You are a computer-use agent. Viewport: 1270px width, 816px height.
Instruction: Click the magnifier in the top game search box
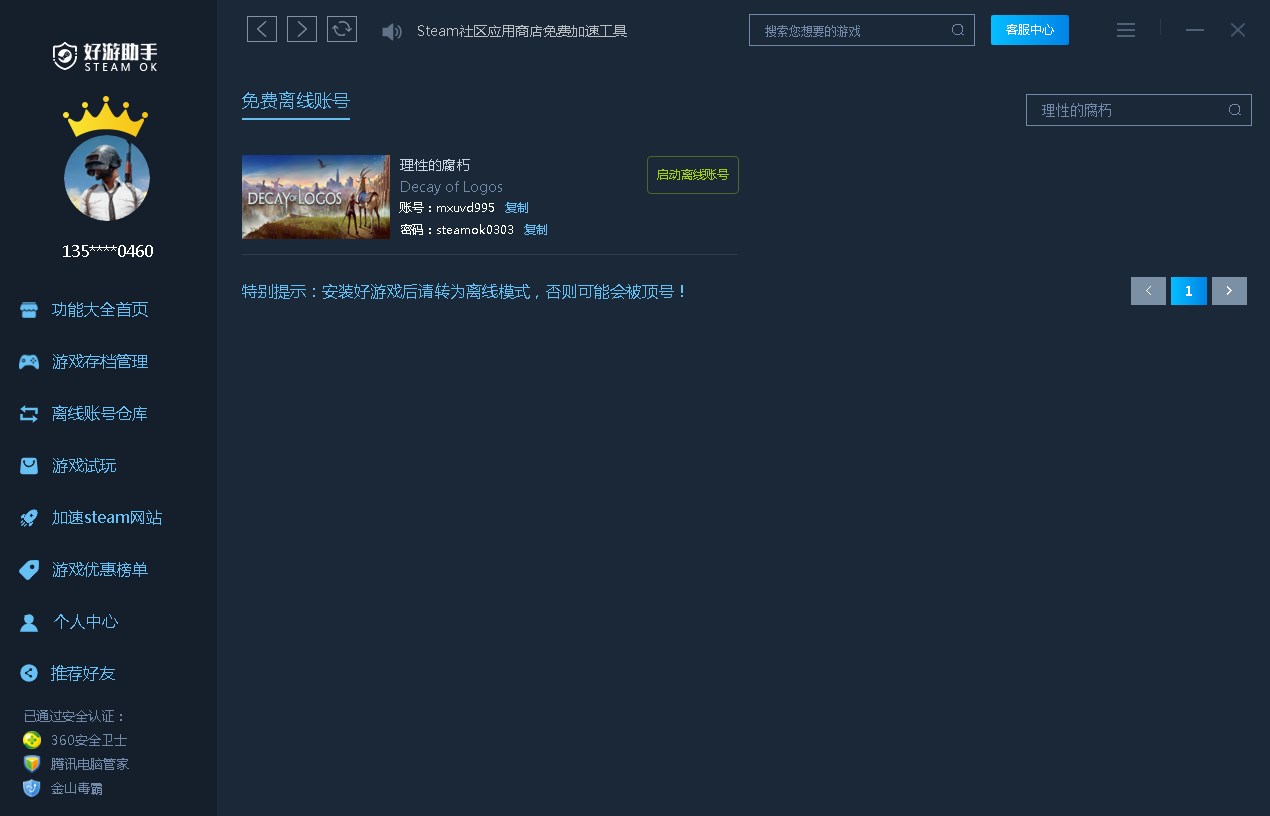[958, 30]
